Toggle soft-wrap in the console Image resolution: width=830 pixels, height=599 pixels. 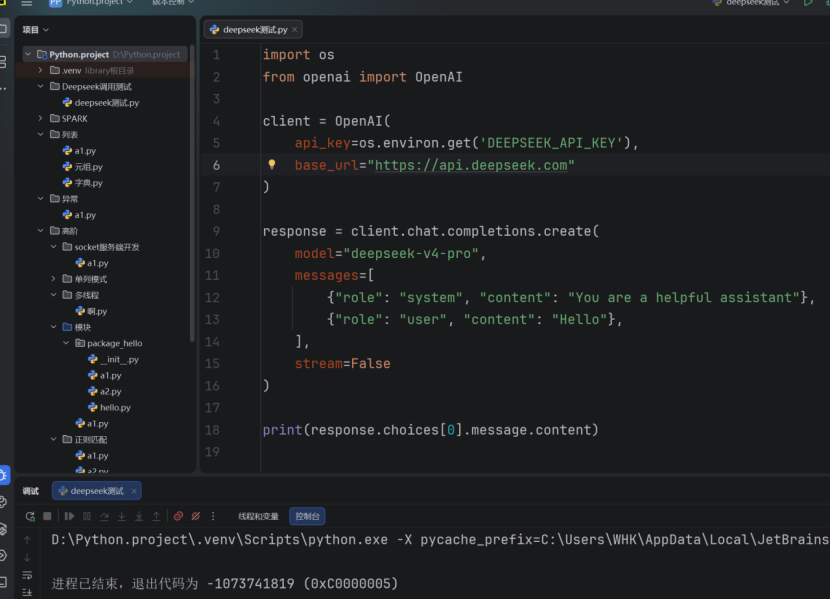click(x=27, y=575)
